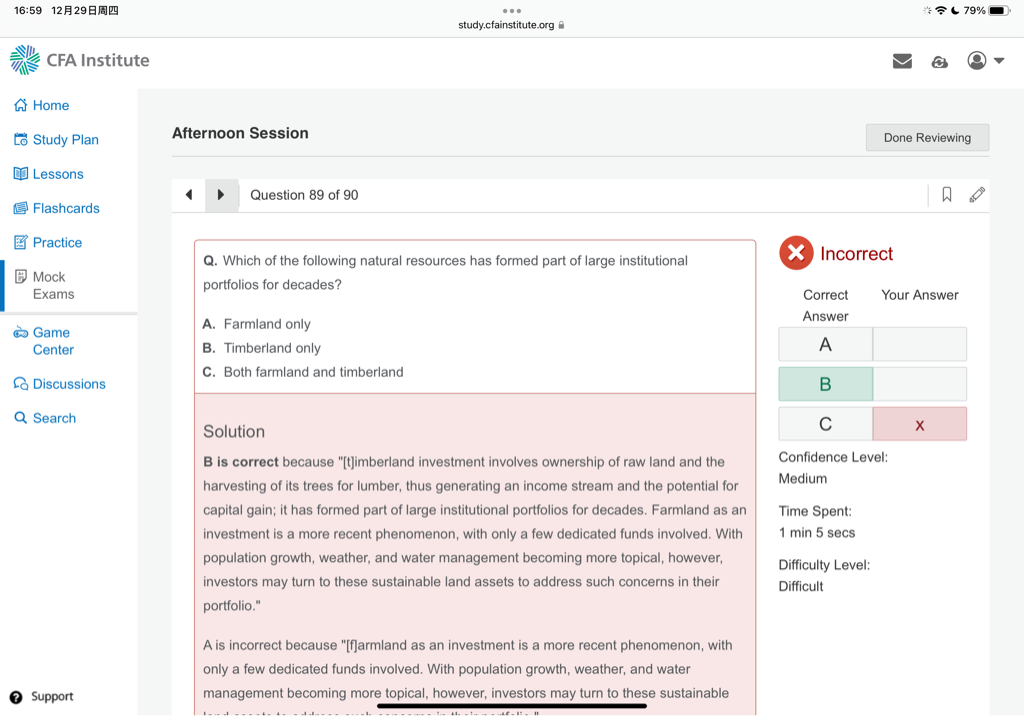Go to previous question arrow
This screenshot has width=1024, height=716.
[189, 195]
